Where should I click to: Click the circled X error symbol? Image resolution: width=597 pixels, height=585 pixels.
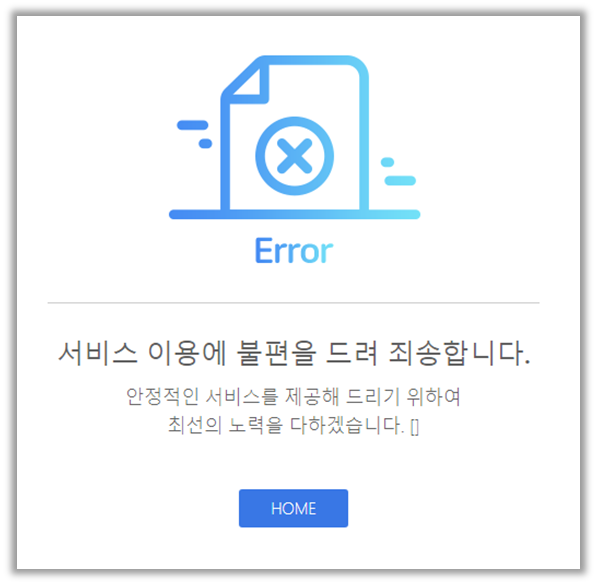coord(294,156)
